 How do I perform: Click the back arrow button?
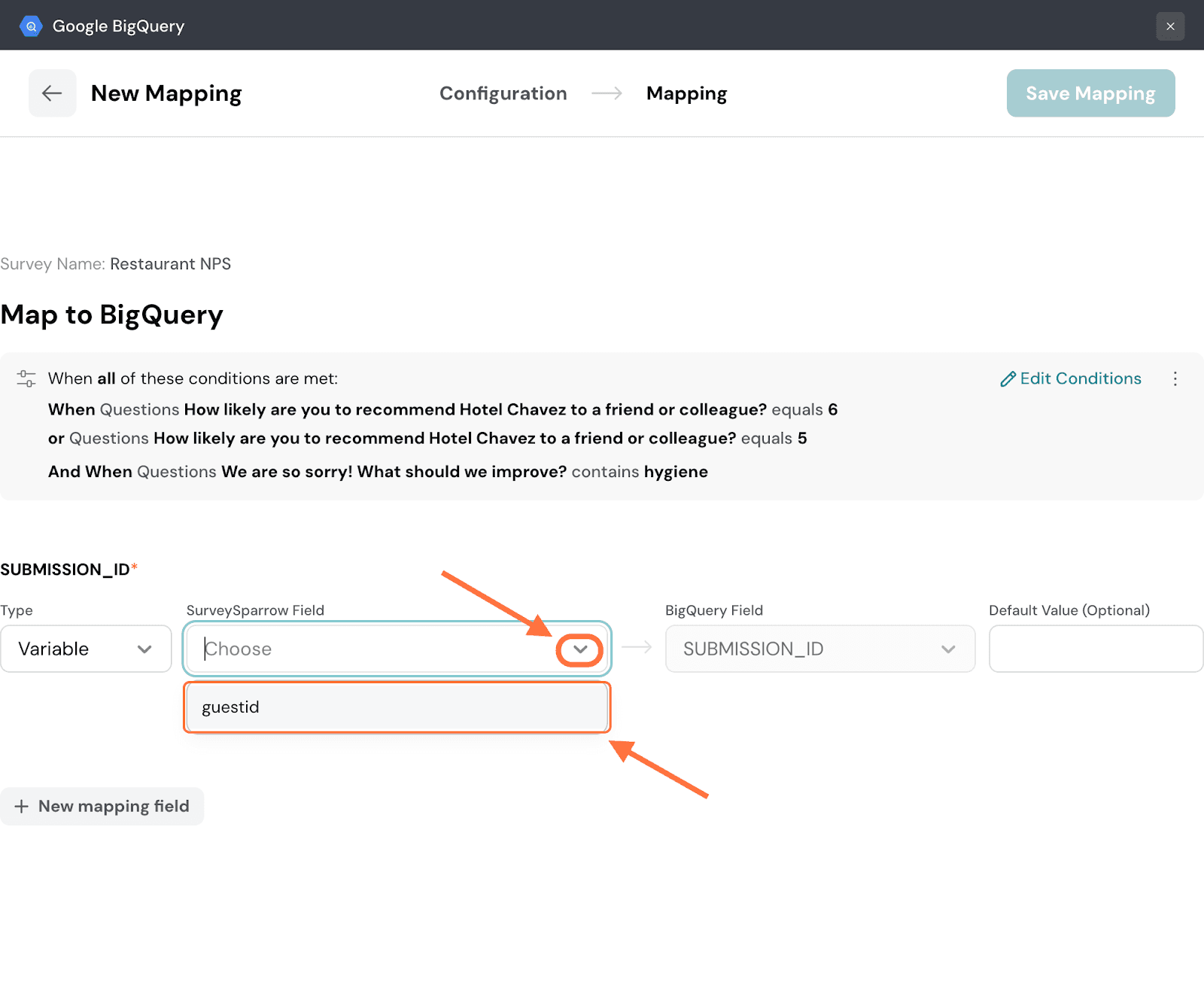[x=52, y=93]
